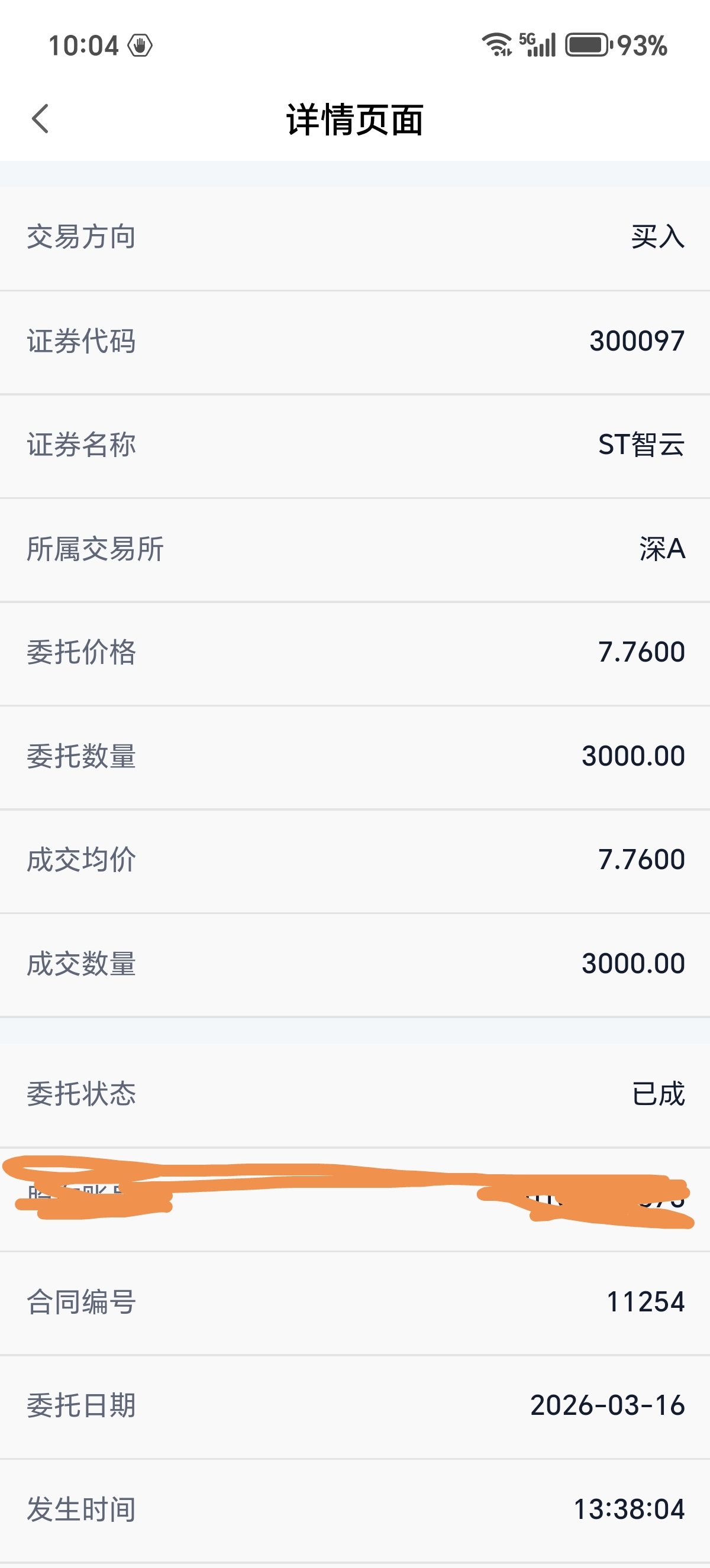Image resolution: width=710 pixels, height=1568 pixels.
Task: Tap the contract number 11254
Action: [646, 1302]
